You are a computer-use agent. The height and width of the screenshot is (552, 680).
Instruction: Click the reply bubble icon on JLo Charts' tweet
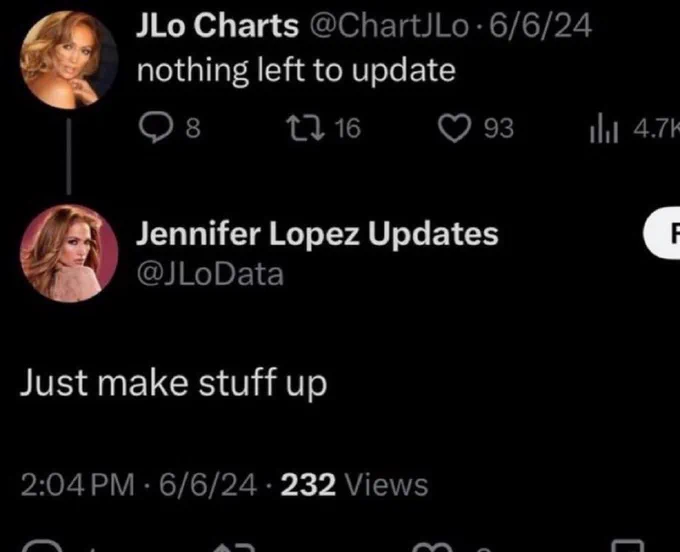[156, 129]
